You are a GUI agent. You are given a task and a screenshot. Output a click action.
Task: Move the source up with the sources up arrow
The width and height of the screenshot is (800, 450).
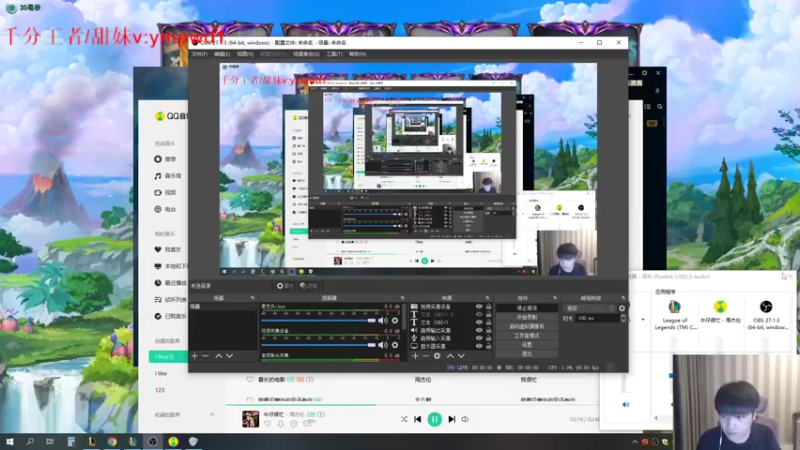(450, 356)
